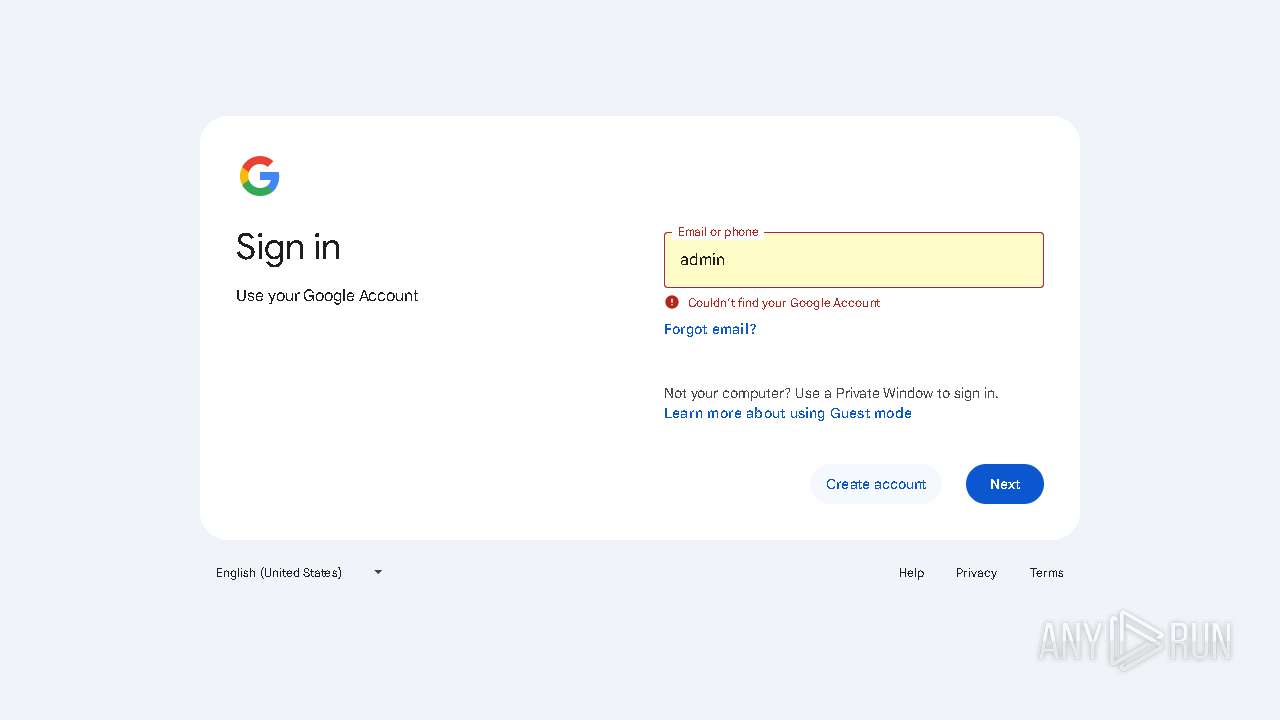
Task: Click the 'Use your Google Account' text
Action: tap(327, 296)
